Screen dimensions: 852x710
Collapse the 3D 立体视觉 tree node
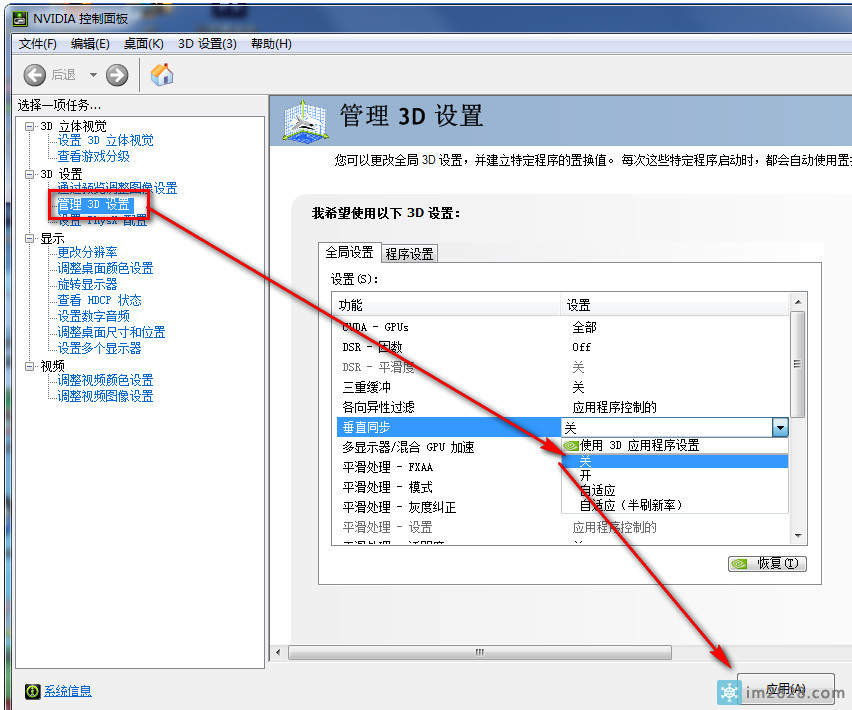click(x=30, y=126)
